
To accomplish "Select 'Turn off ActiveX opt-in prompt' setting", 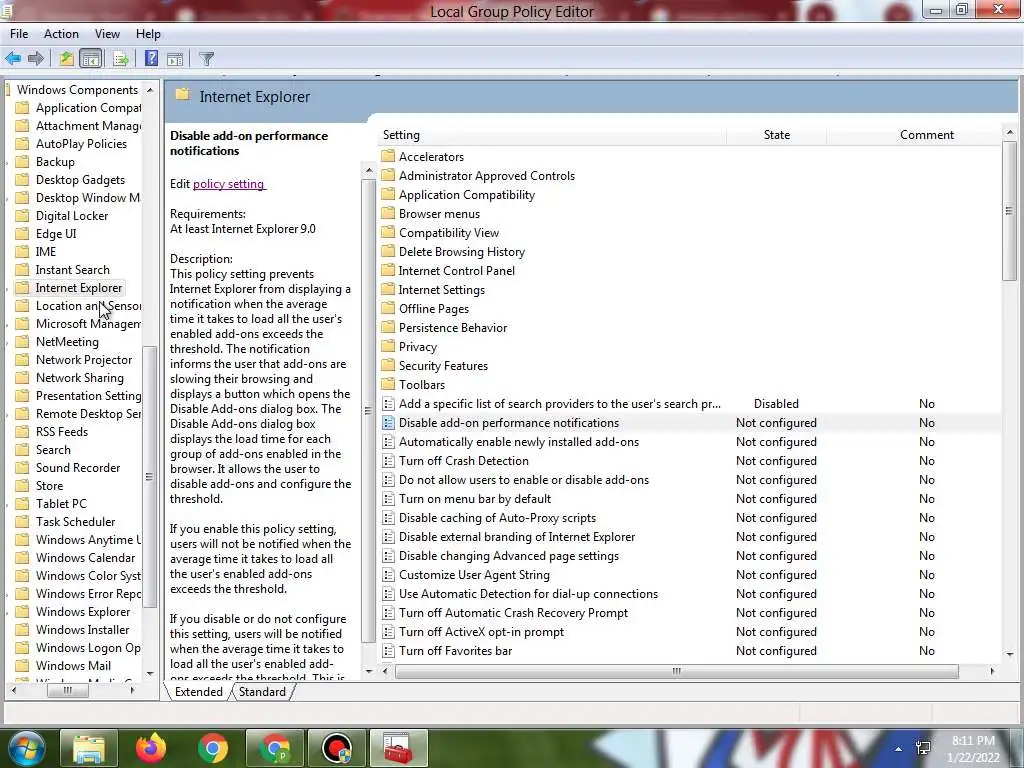I will pos(481,632).
